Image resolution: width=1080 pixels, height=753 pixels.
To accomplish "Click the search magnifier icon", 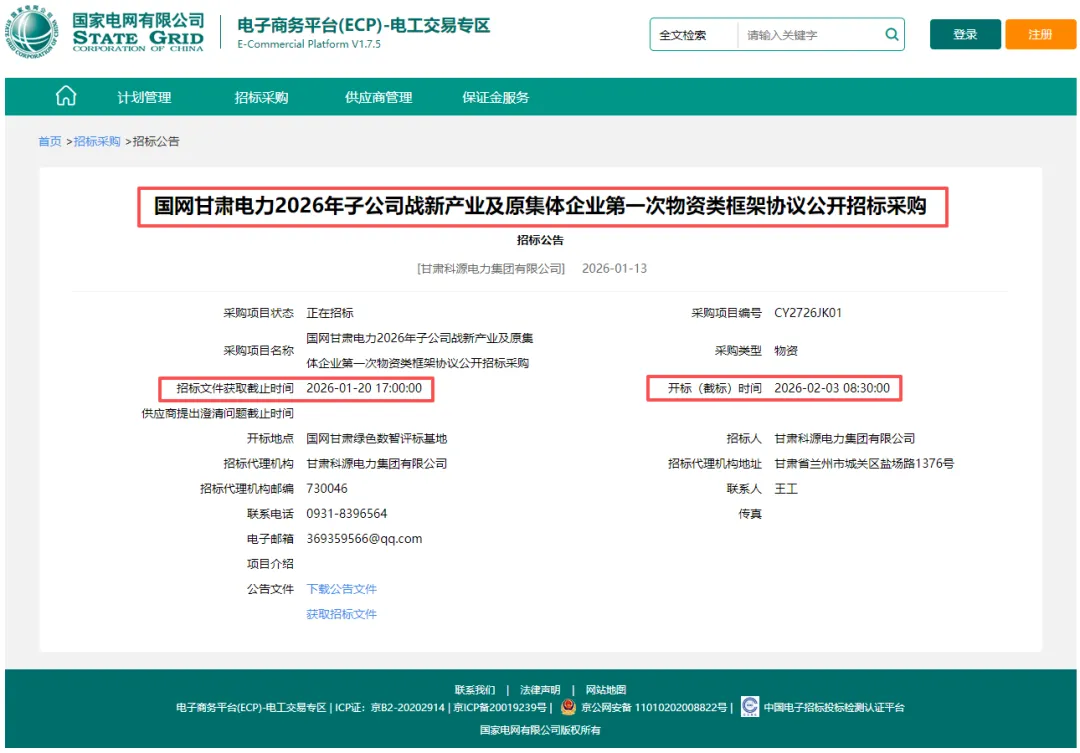I will pos(891,34).
